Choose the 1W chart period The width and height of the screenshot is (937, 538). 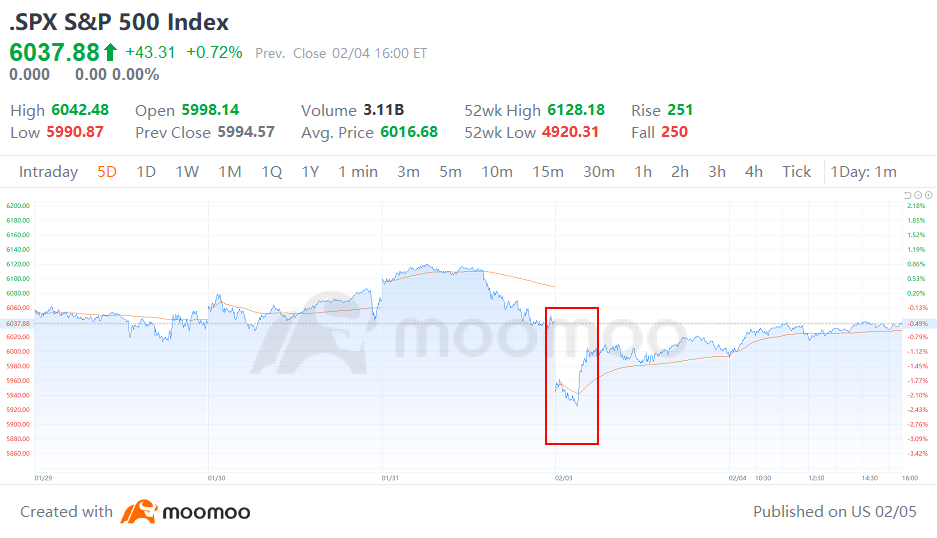187,172
